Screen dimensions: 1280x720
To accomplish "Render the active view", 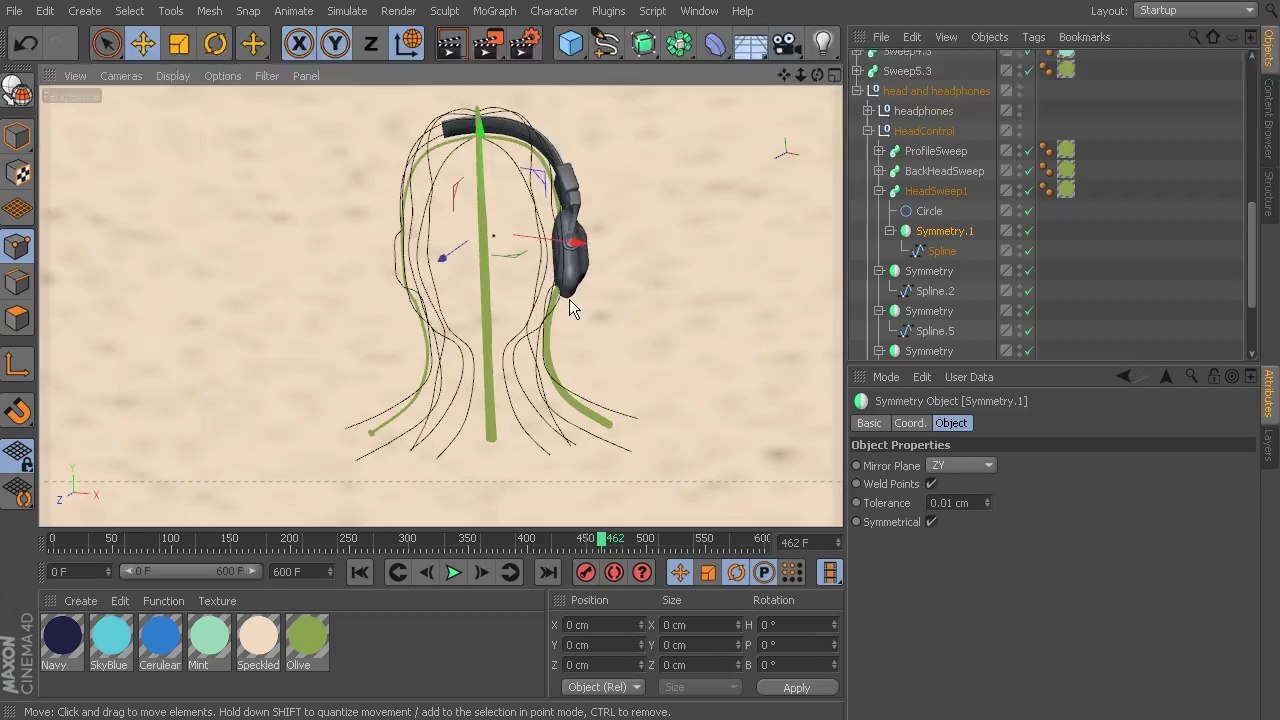I will [x=451, y=44].
